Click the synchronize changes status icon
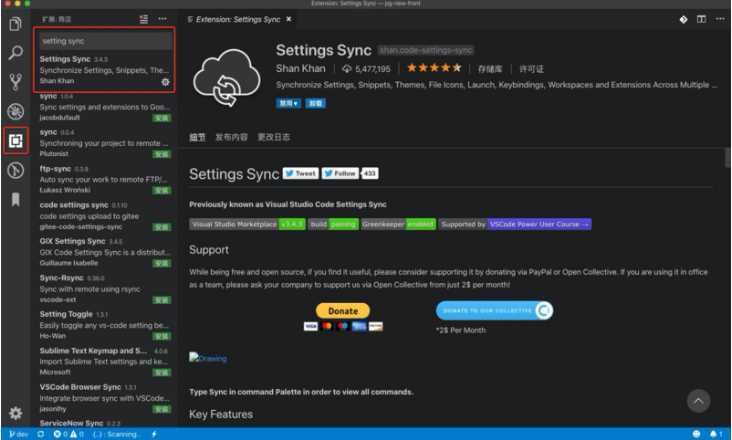 click(x=41, y=434)
